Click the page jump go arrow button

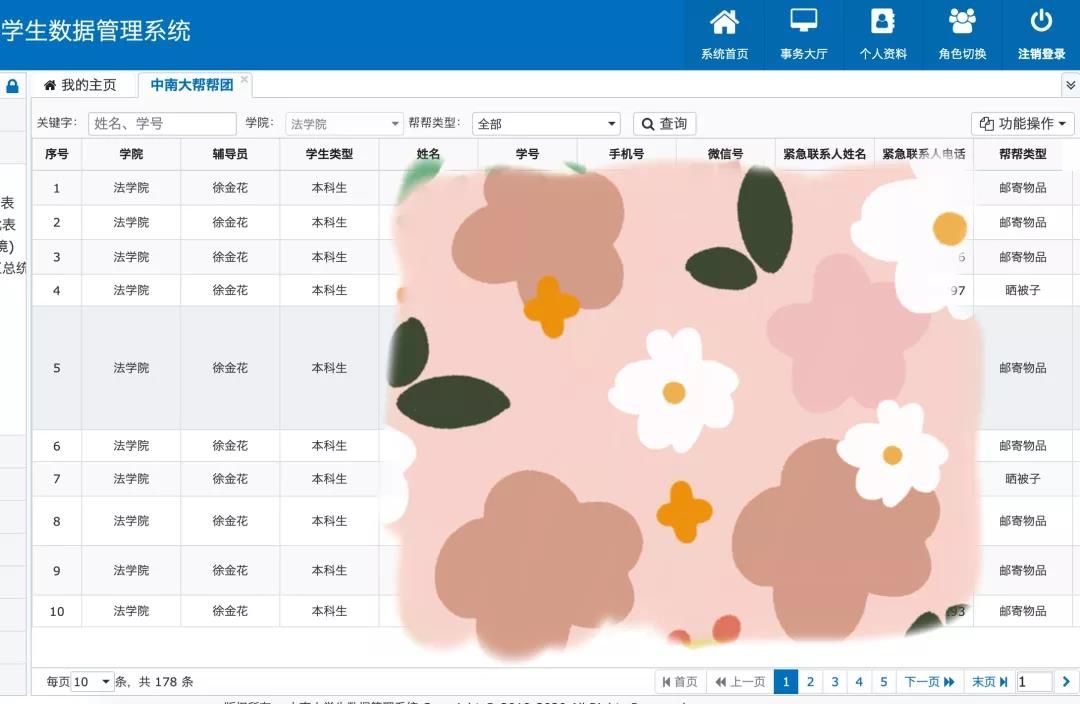point(1066,682)
